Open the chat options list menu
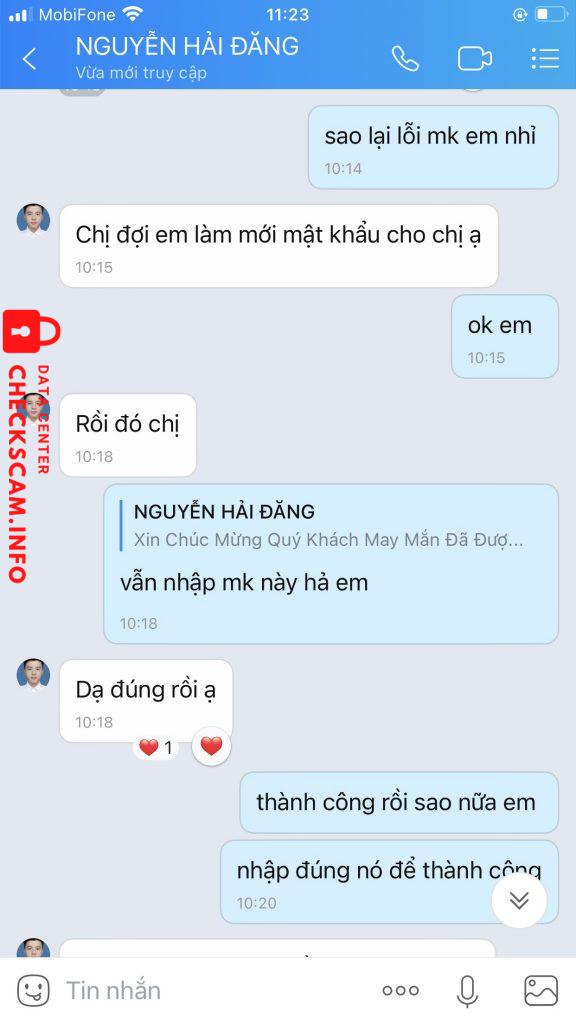The height and width of the screenshot is (1024, 576). 545,59
